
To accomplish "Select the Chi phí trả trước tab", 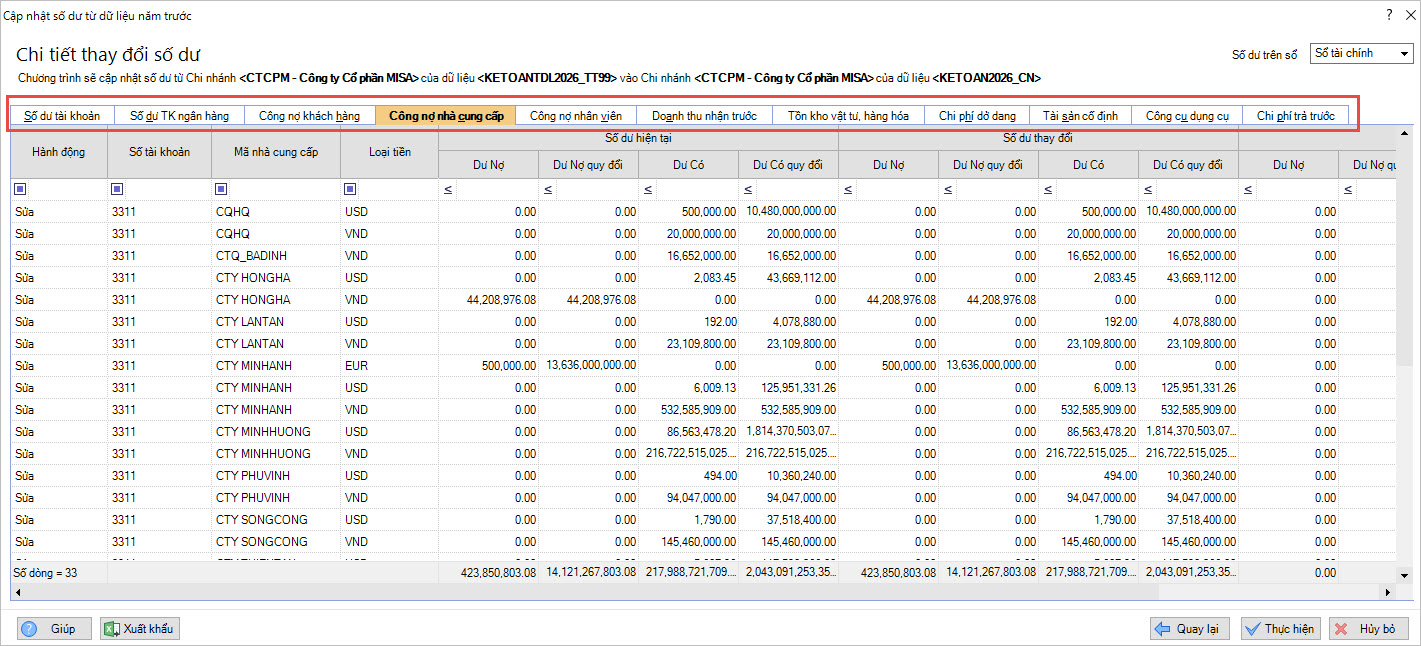I will point(1295,116).
